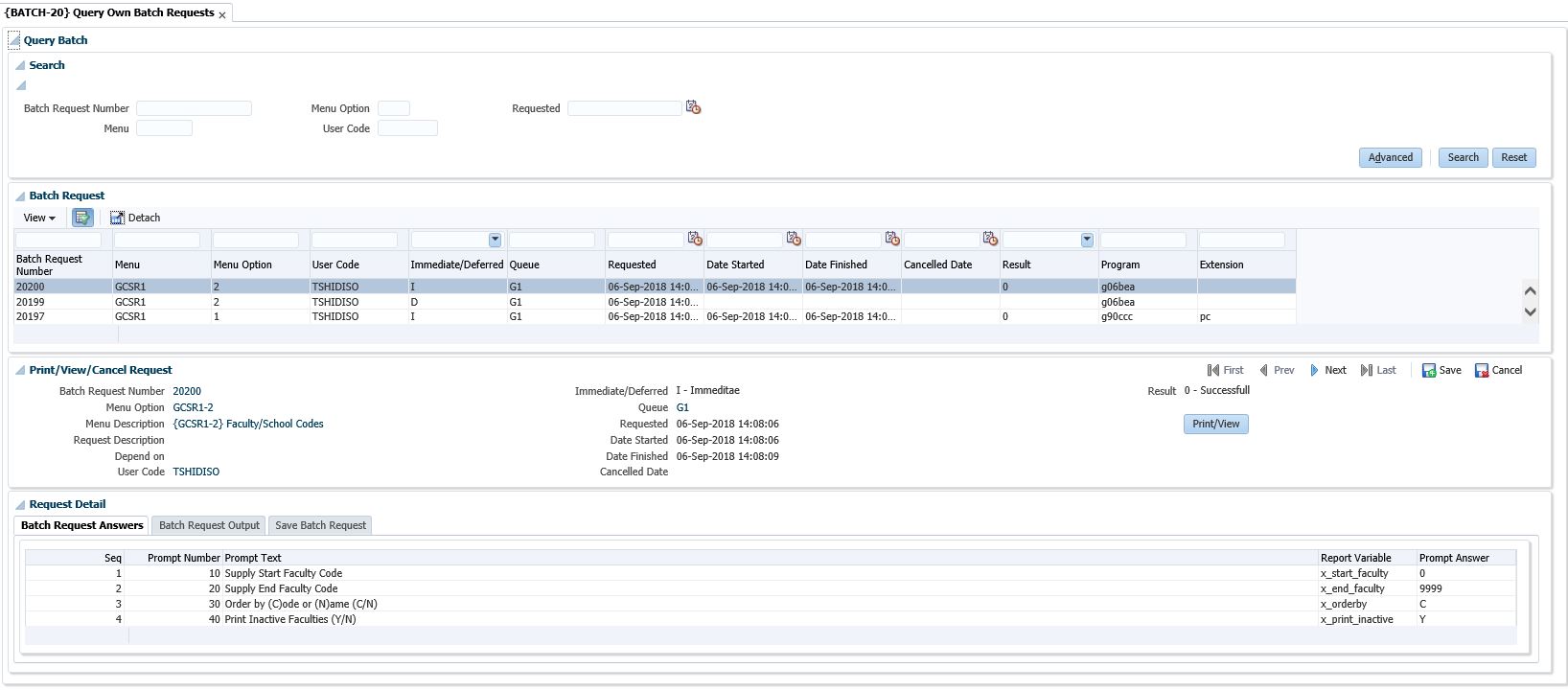Go to Prev record
The height and width of the screenshot is (691, 1568).
click(1276, 370)
